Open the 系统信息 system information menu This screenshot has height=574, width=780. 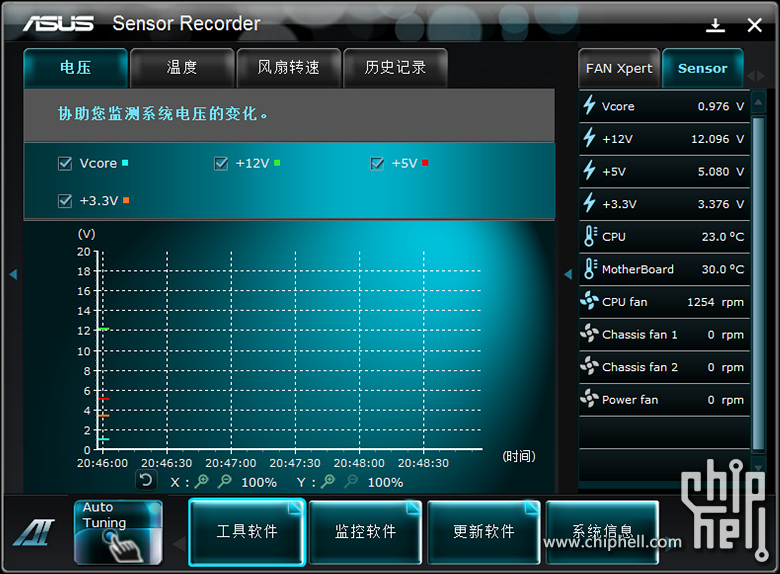602,532
